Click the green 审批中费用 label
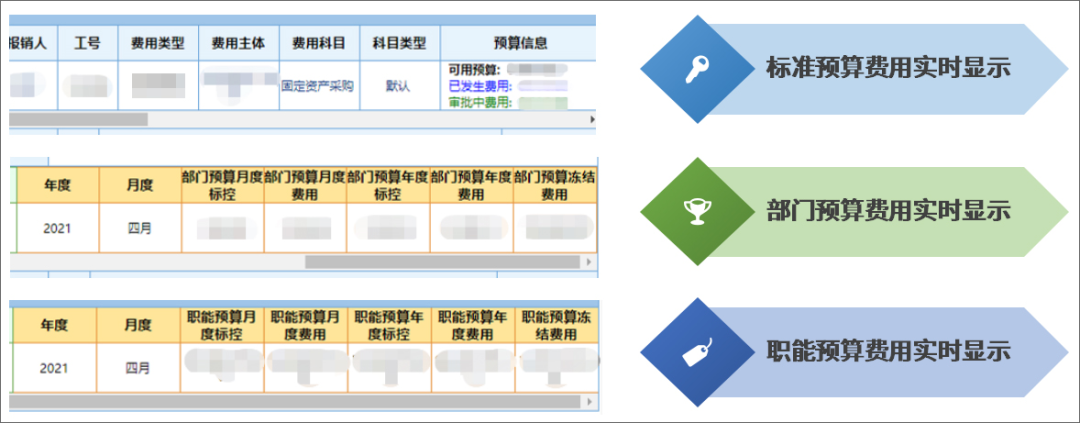 coord(480,103)
